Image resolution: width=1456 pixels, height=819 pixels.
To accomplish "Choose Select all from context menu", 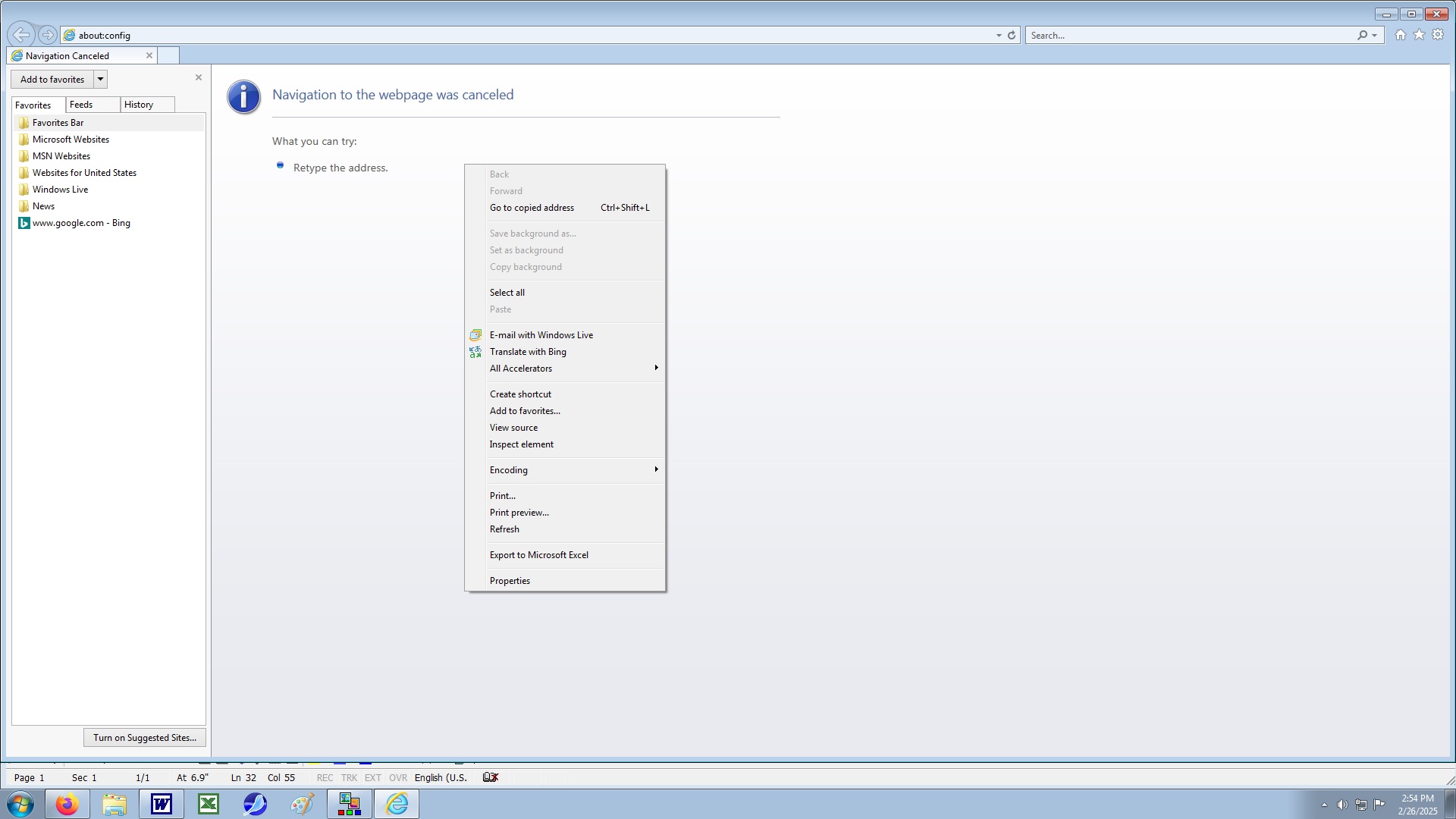I will (x=565, y=293).
